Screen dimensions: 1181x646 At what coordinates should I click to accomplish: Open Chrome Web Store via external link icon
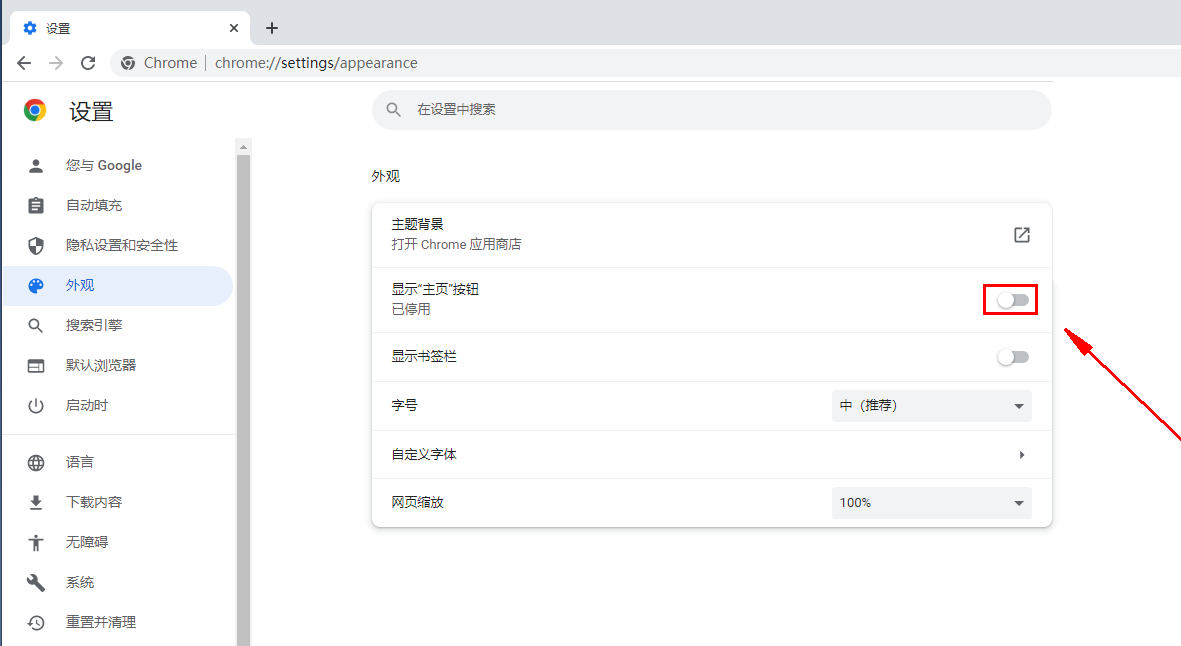pos(1021,235)
